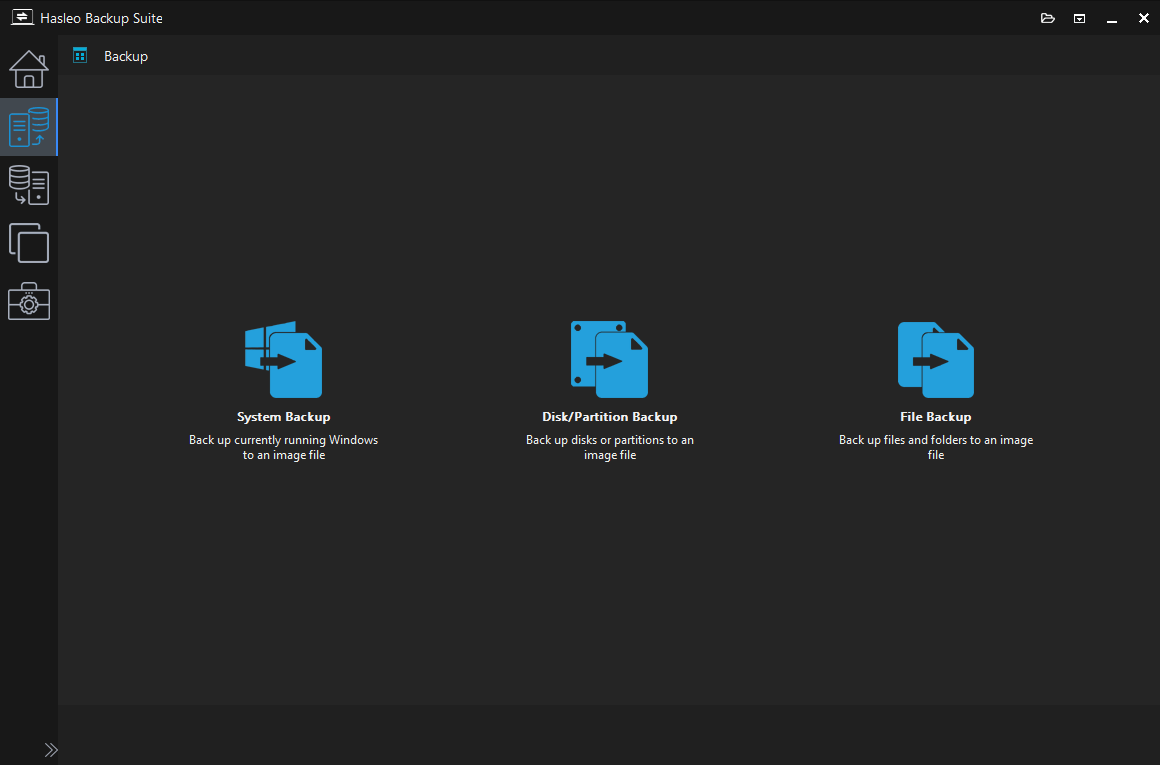
Task: Open the Restore section in the sidebar
Action: click(x=29, y=185)
